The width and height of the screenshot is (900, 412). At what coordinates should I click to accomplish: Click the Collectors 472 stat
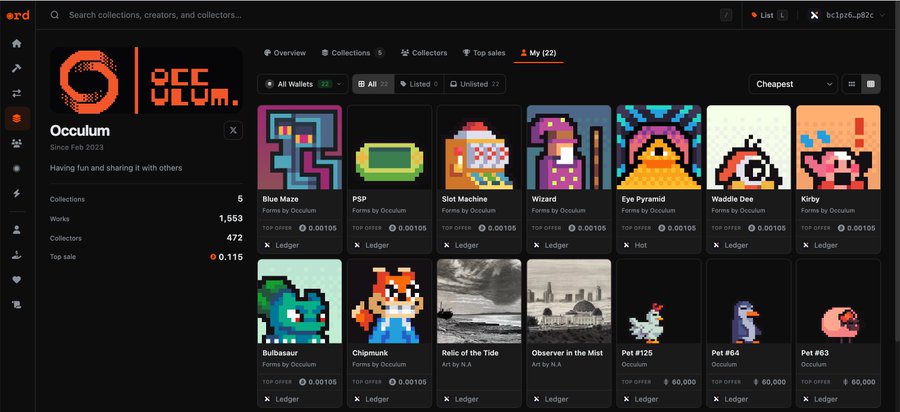(x=146, y=238)
